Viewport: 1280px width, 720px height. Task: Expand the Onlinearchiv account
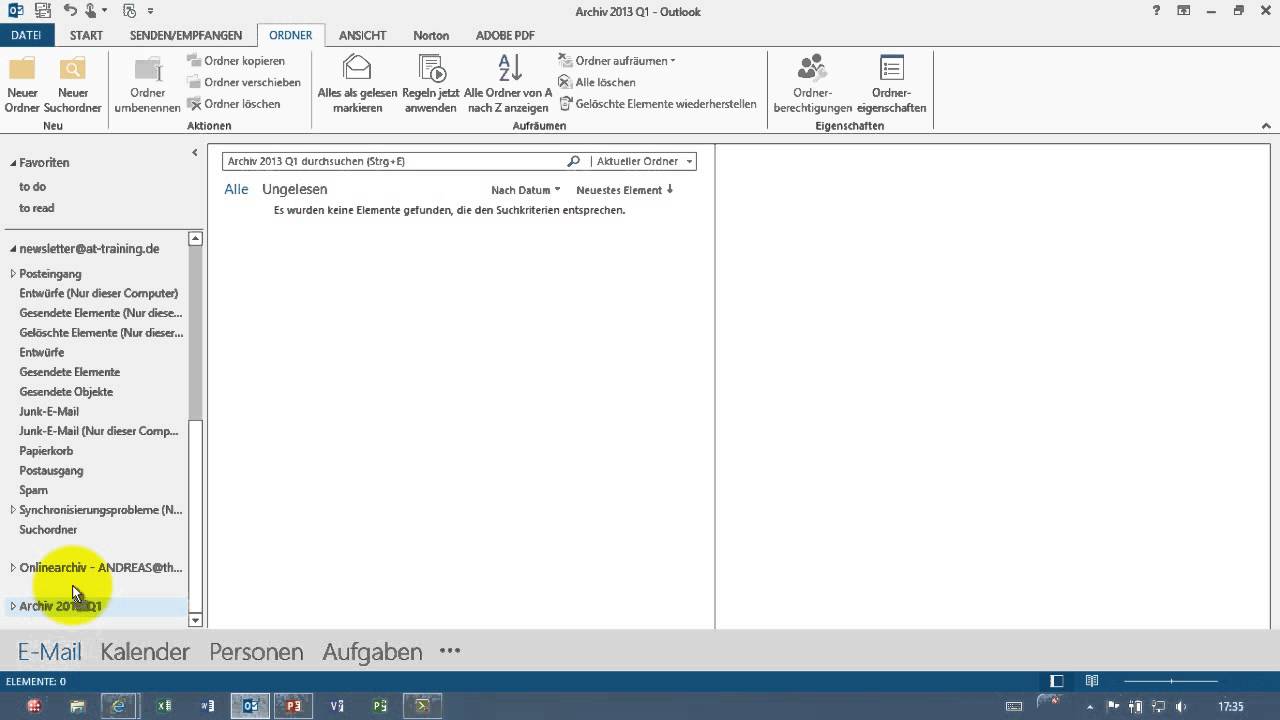[x=13, y=568]
